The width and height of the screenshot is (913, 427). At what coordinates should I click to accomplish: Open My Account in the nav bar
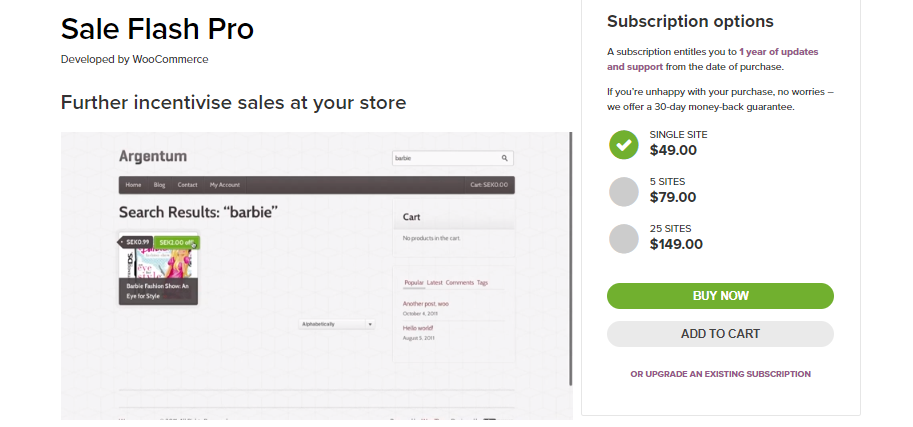click(225, 185)
